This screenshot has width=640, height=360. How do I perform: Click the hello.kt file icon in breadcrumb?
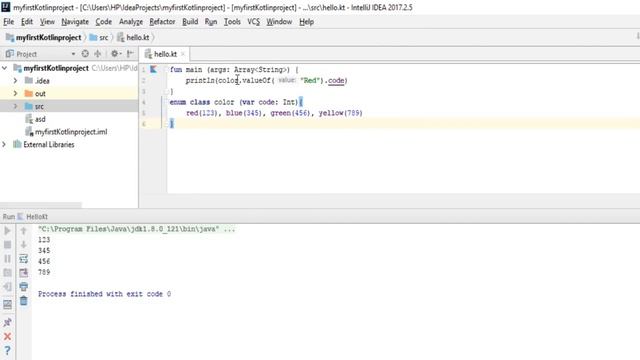(120, 38)
